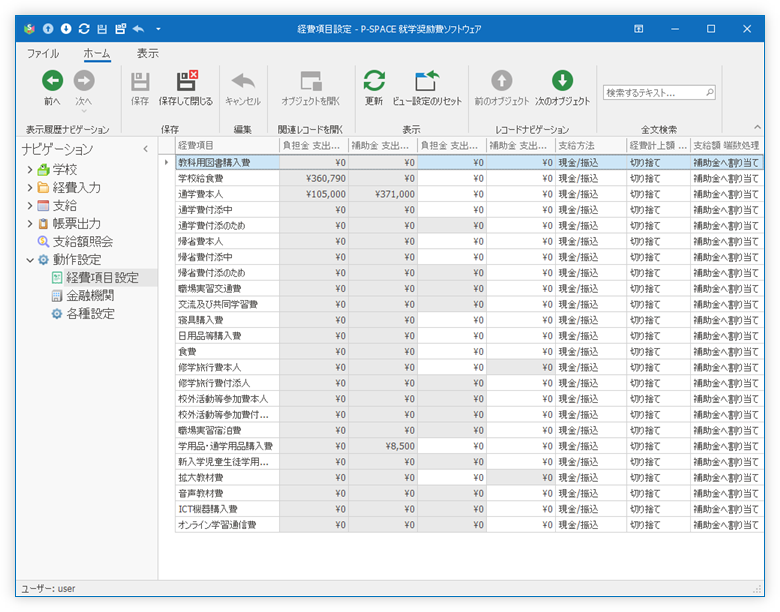Screen dimensions: 780x612
Task: Select the 修学旅行費本人 row
Action: coord(469,368)
